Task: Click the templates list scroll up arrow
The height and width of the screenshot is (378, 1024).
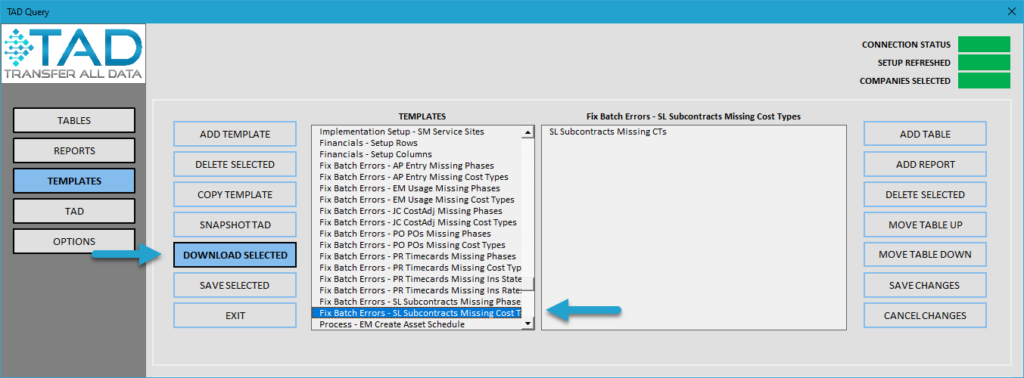Action: point(528,132)
